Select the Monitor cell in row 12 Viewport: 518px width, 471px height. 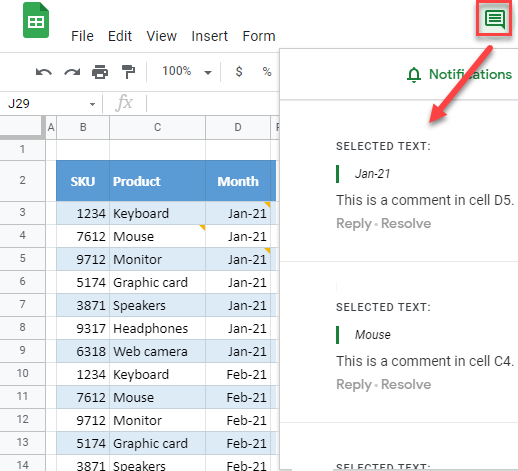tap(157, 420)
